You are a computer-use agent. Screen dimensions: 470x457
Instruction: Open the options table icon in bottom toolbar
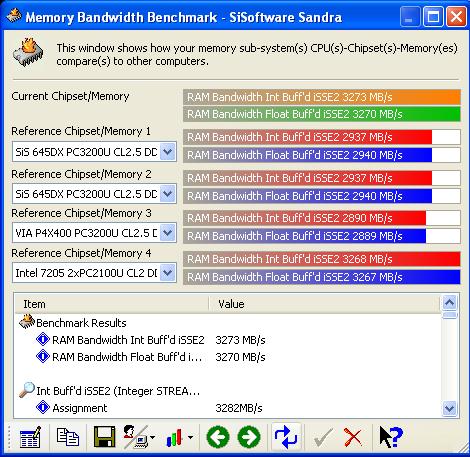point(30,437)
